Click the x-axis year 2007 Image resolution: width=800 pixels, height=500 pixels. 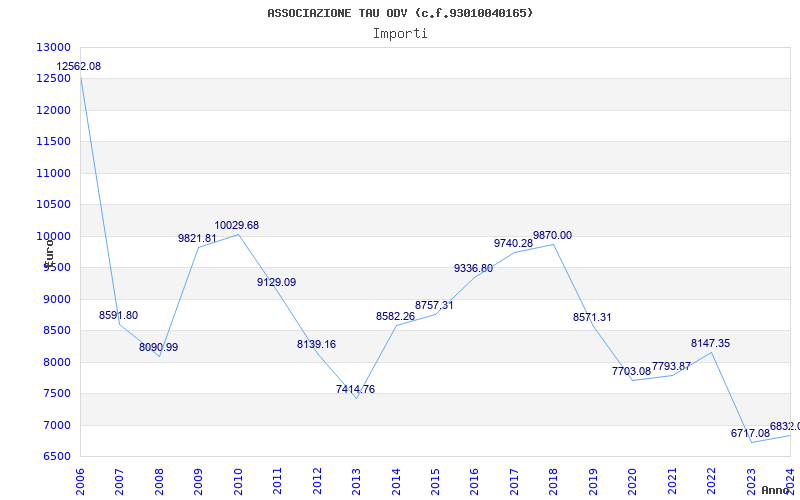point(119,481)
